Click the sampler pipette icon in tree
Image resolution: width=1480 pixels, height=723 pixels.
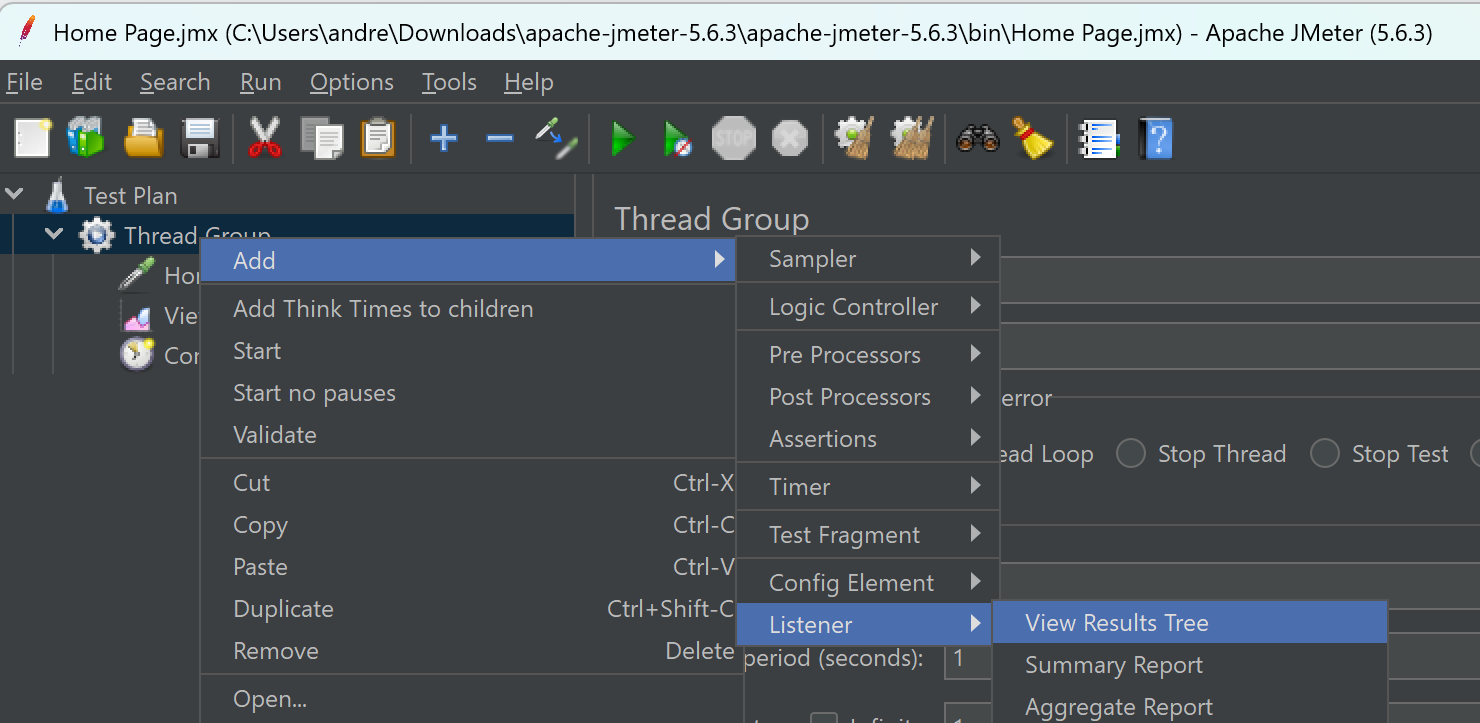[136, 274]
